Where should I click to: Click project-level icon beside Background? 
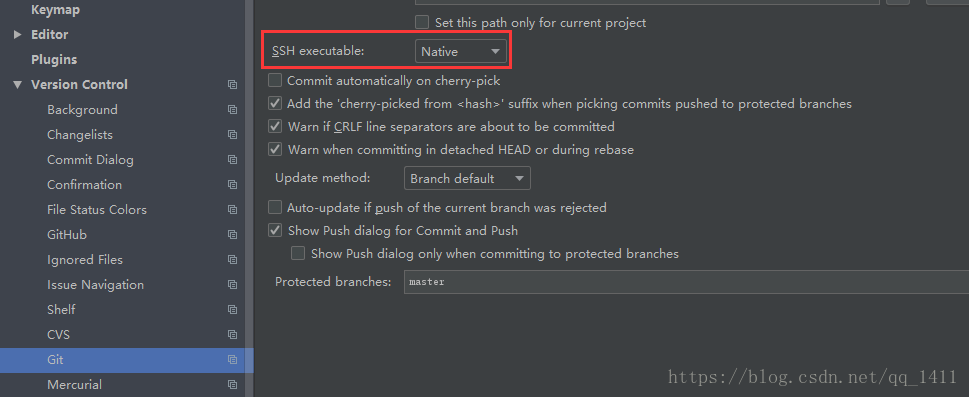point(232,109)
